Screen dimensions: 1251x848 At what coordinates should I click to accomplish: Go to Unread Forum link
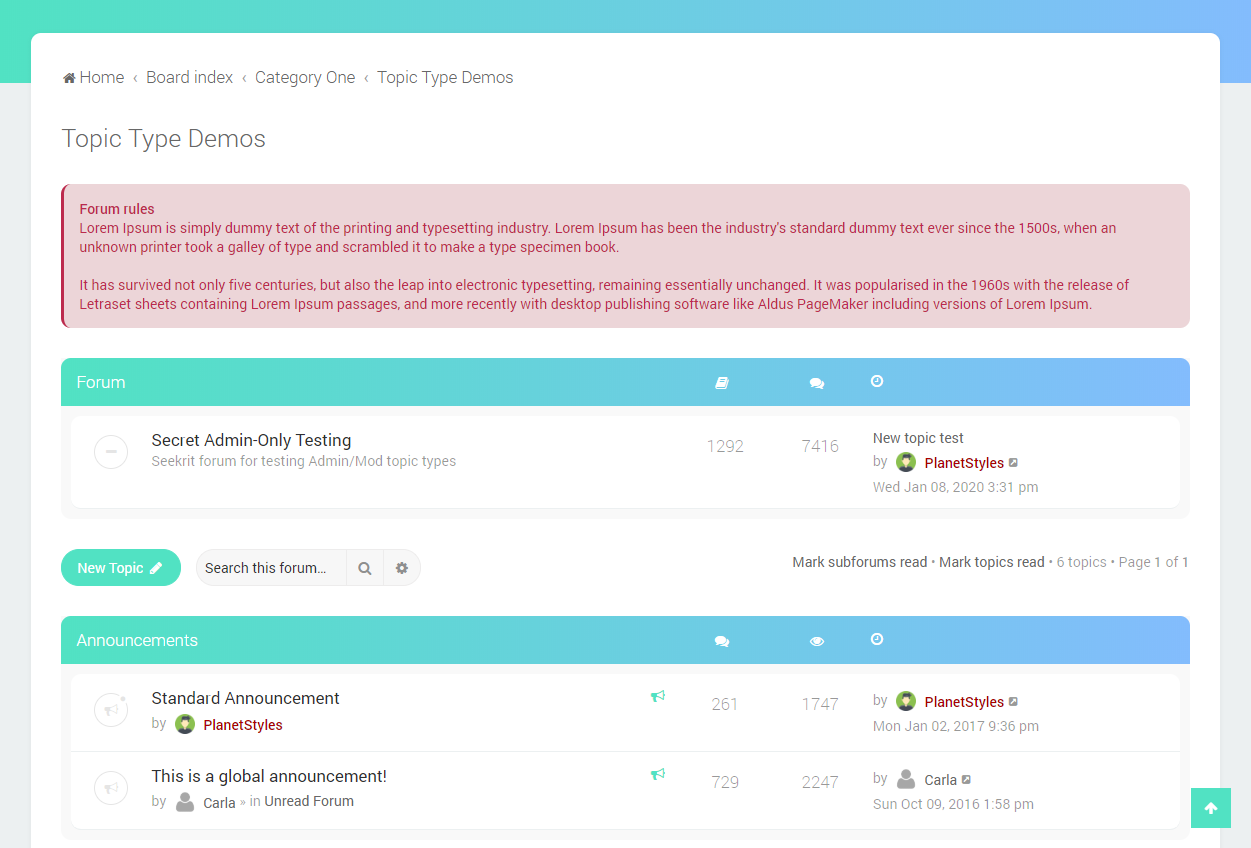click(x=309, y=801)
